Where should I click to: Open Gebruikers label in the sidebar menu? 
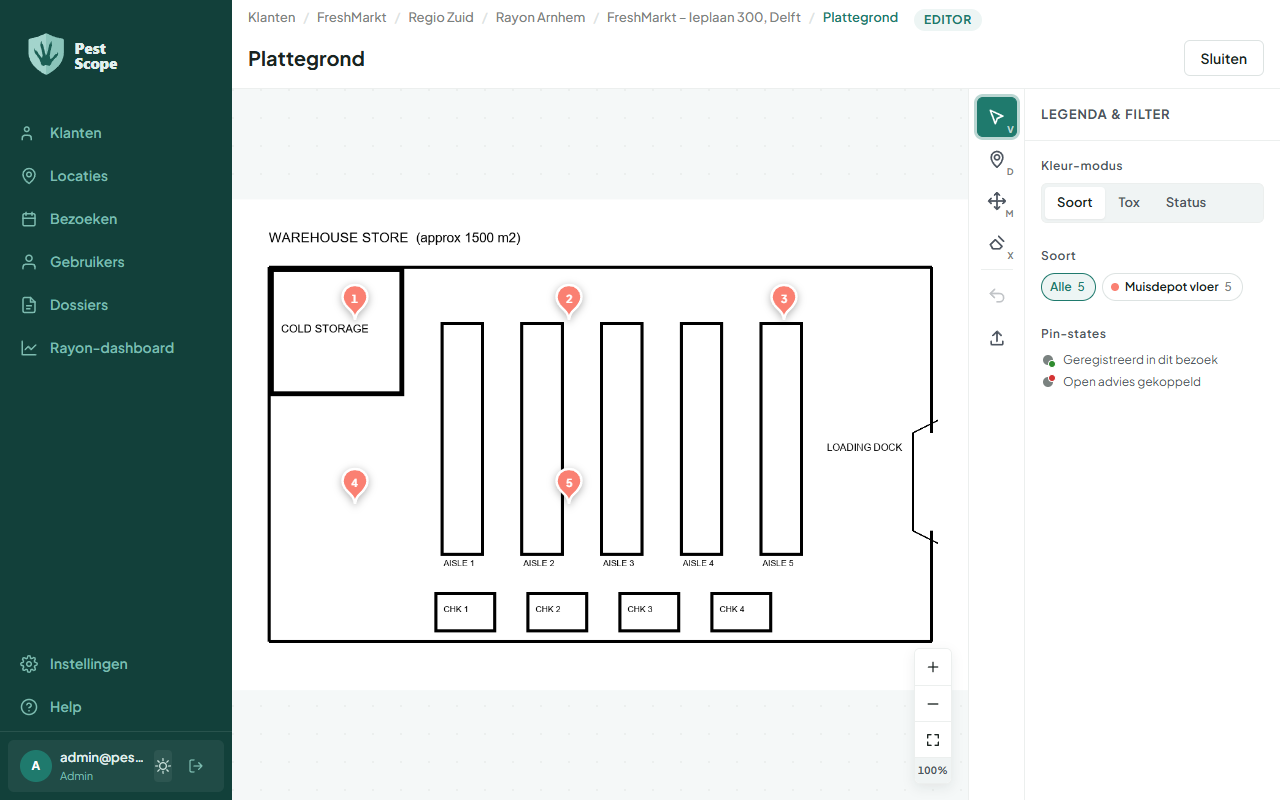87,262
